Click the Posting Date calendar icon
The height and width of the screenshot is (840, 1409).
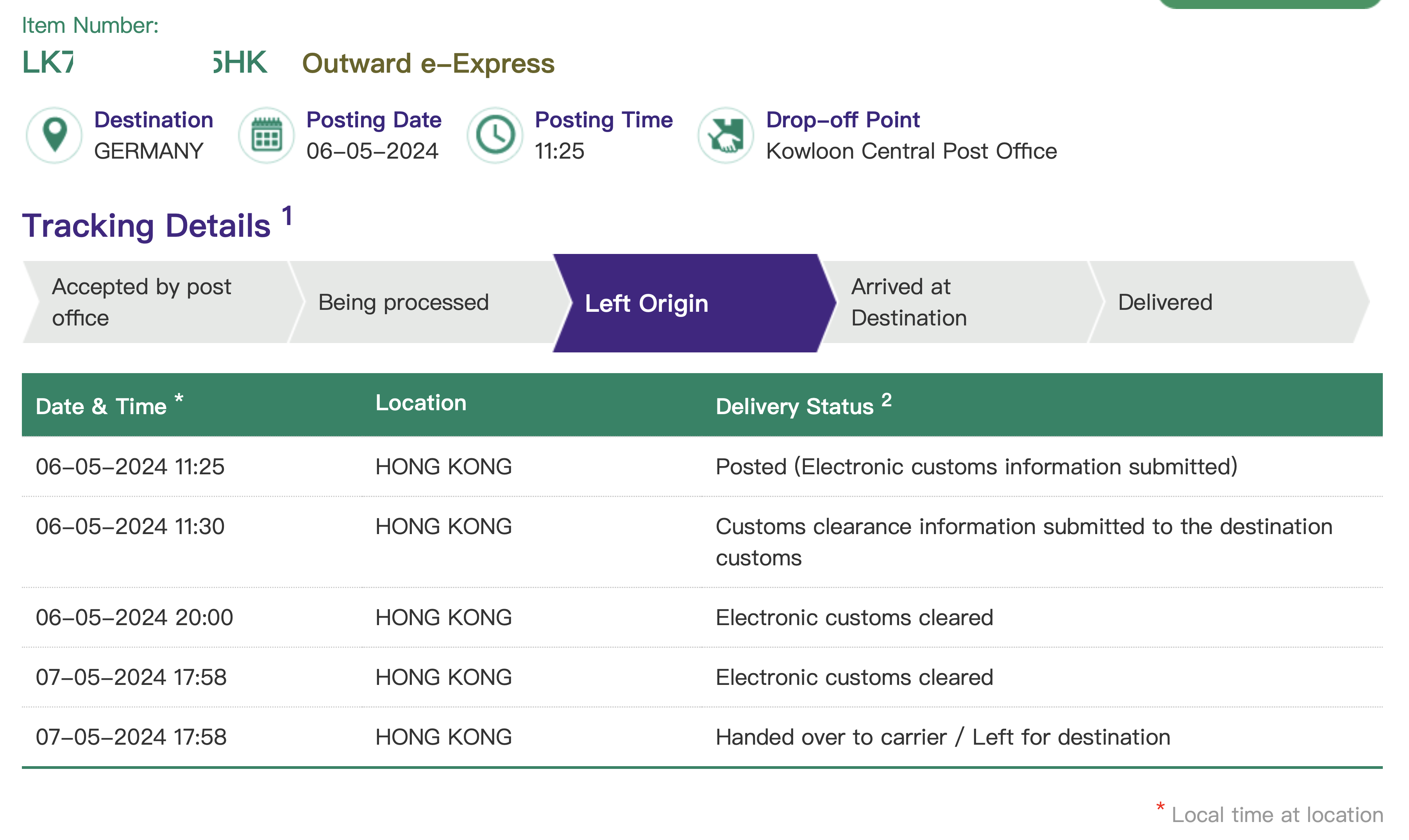(266, 136)
